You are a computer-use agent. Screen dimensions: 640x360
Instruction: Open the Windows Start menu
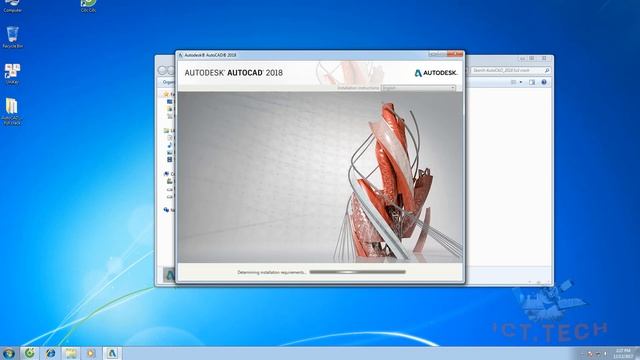(x=8, y=353)
